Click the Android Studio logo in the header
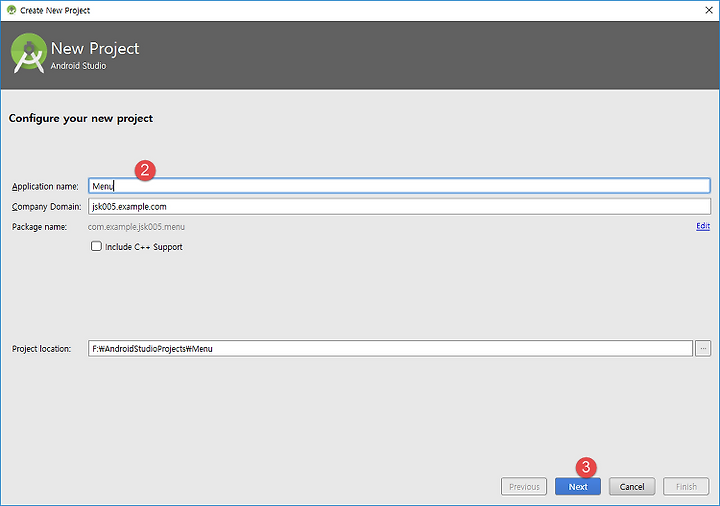 pyautogui.click(x=28, y=53)
